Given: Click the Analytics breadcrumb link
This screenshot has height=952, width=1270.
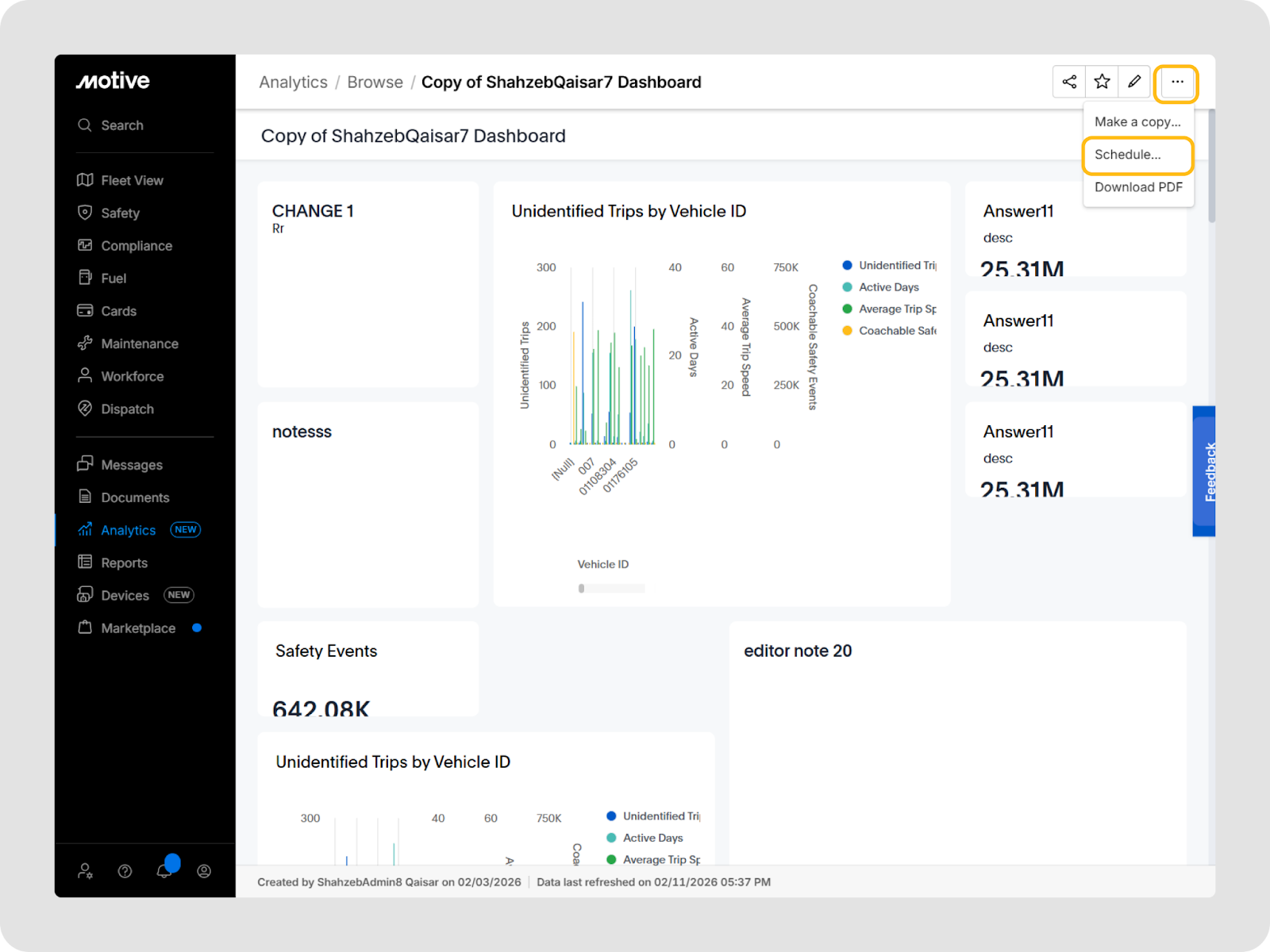Looking at the screenshot, I should pyautogui.click(x=293, y=83).
